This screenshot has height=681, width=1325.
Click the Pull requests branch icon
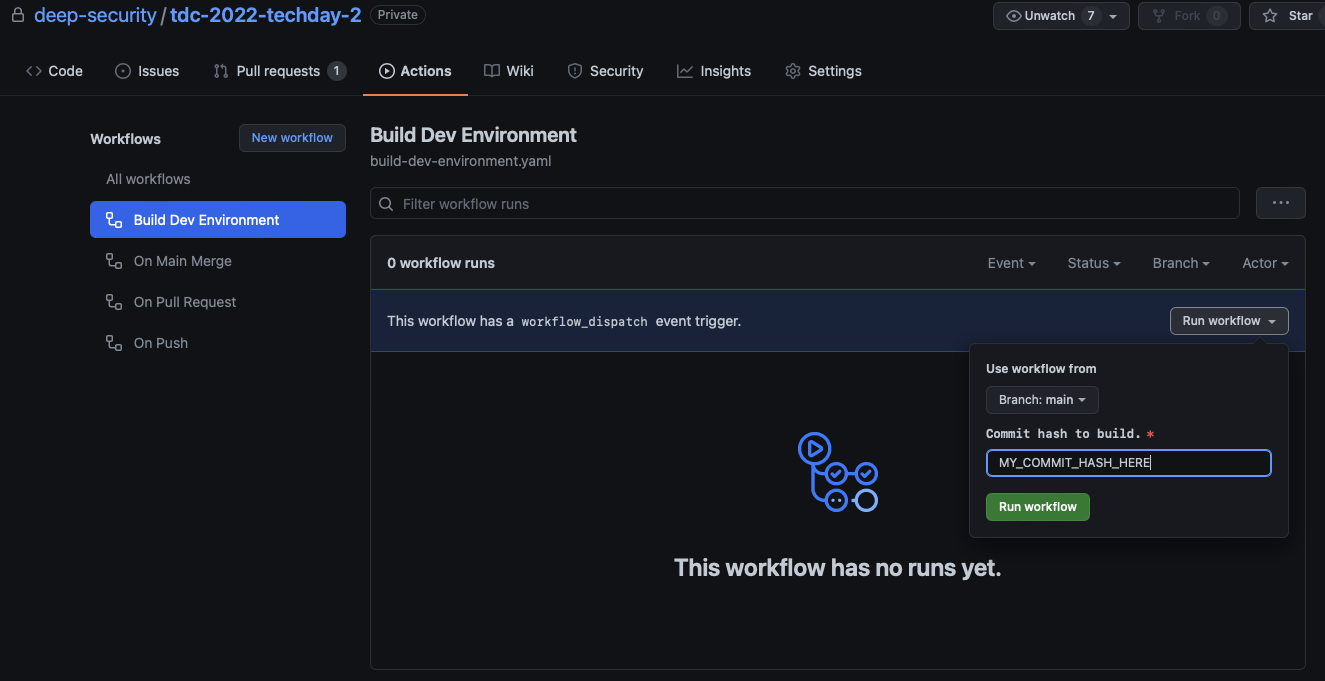(x=221, y=71)
